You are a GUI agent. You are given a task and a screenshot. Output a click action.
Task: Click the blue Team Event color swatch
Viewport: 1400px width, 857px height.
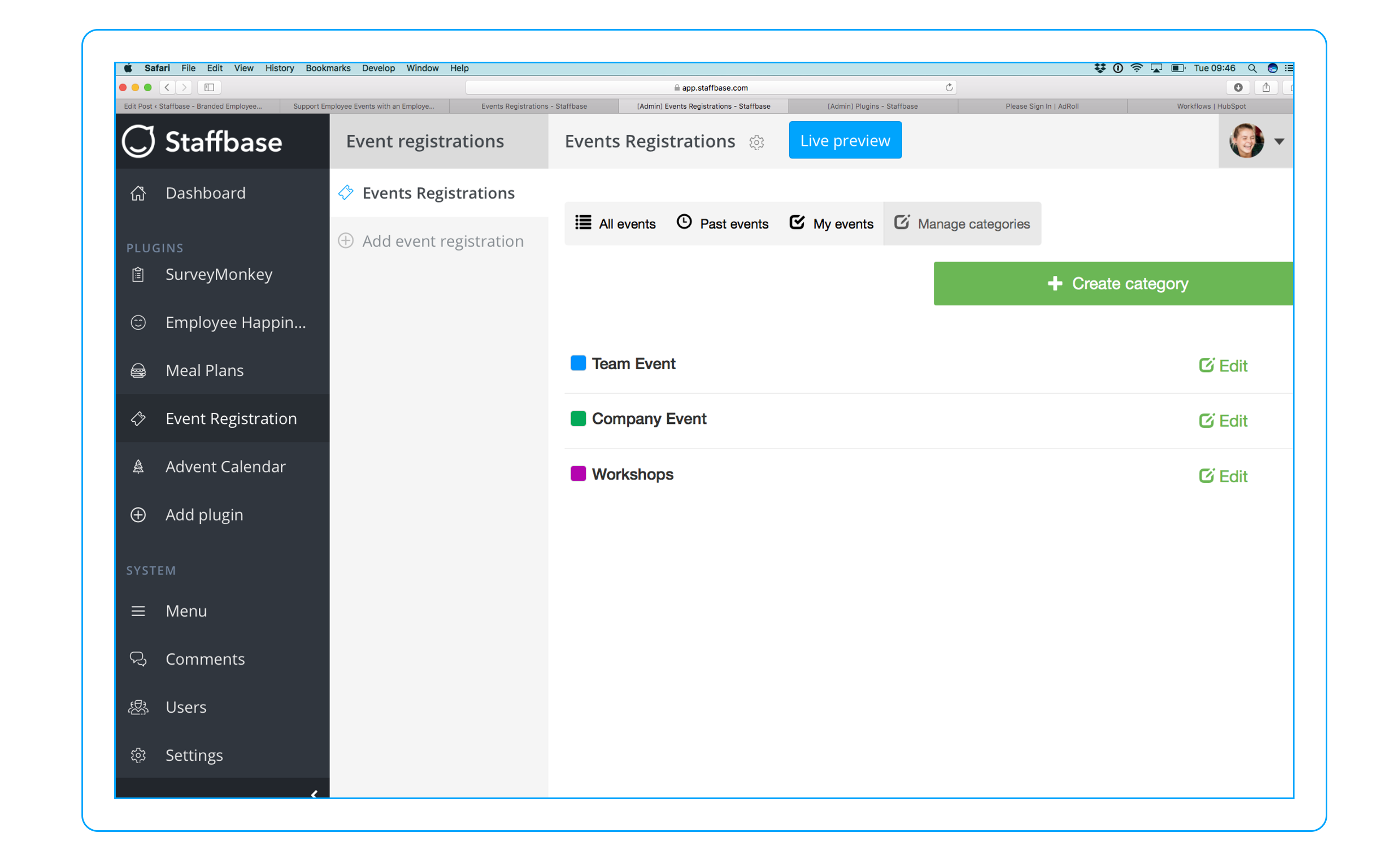click(578, 363)
